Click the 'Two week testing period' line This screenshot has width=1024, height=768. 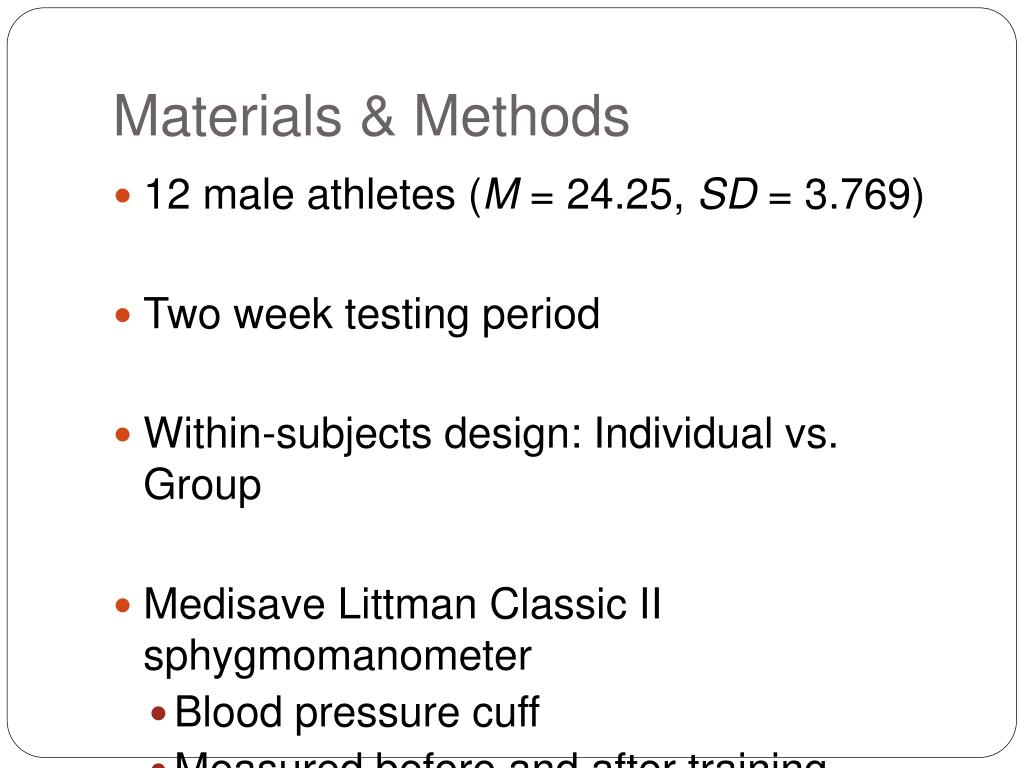372,314
